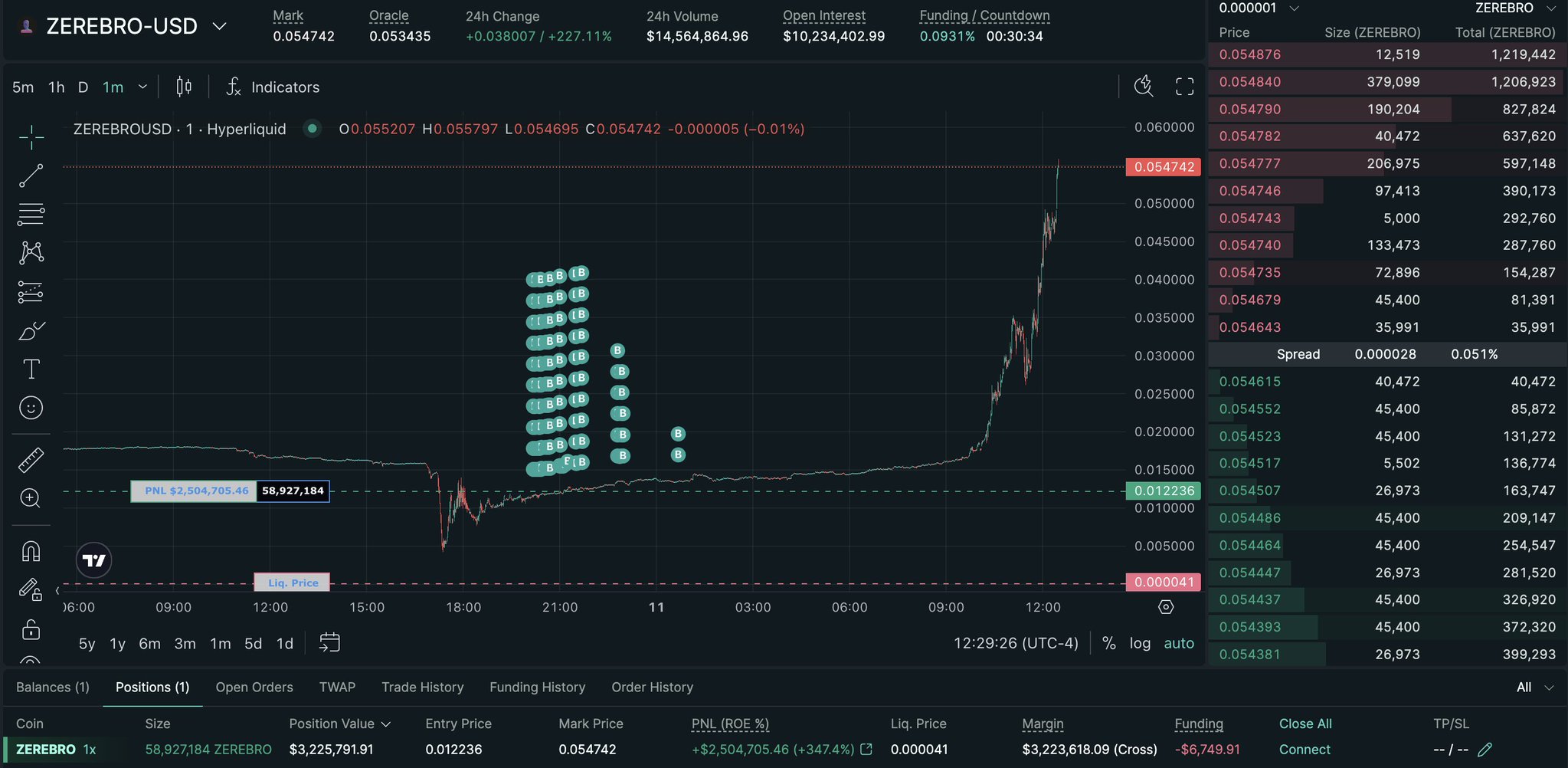This screenshot has height=768, width=1568.
Task: Enter fullscreen chart mode
Action: [1184, 87]
